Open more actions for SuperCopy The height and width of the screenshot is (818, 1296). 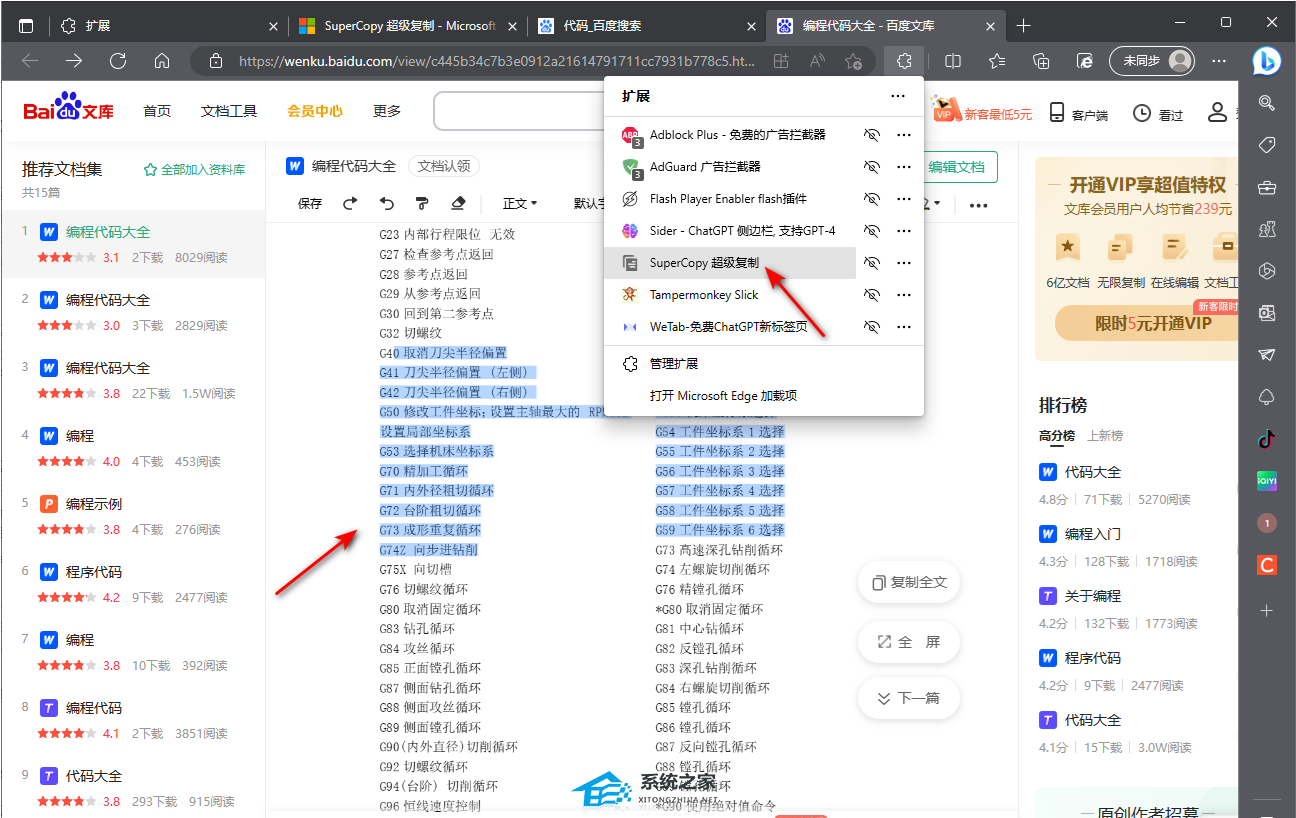pos(904,262)
